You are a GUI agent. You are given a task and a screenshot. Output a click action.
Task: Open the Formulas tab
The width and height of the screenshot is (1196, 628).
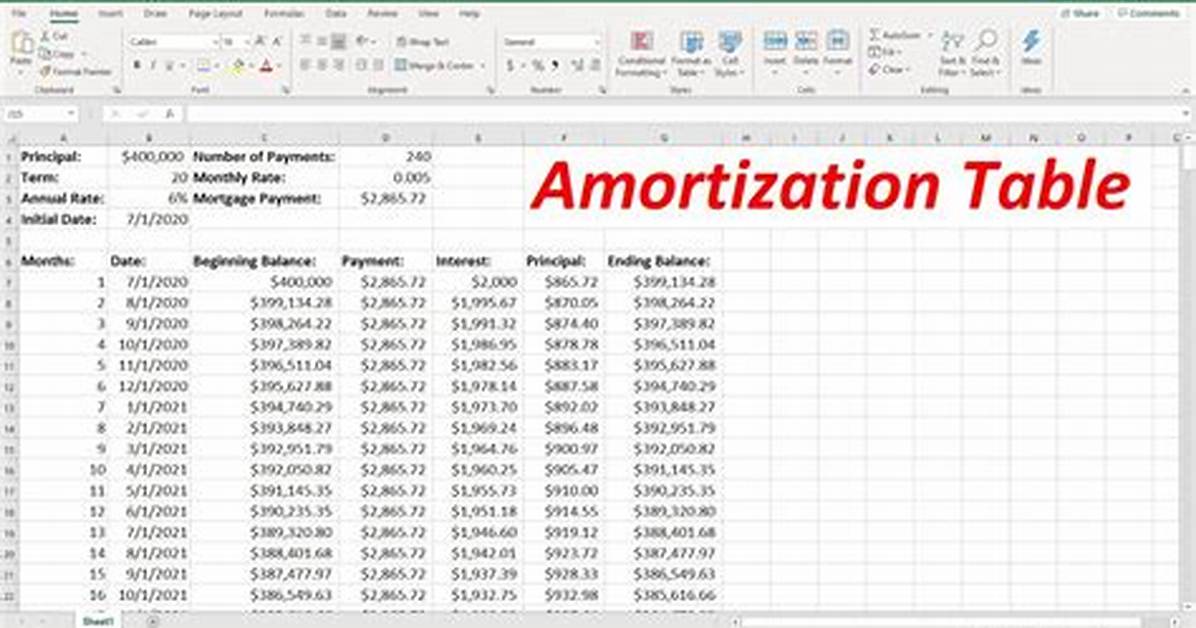pyautogui.click(x=284, y=14)
